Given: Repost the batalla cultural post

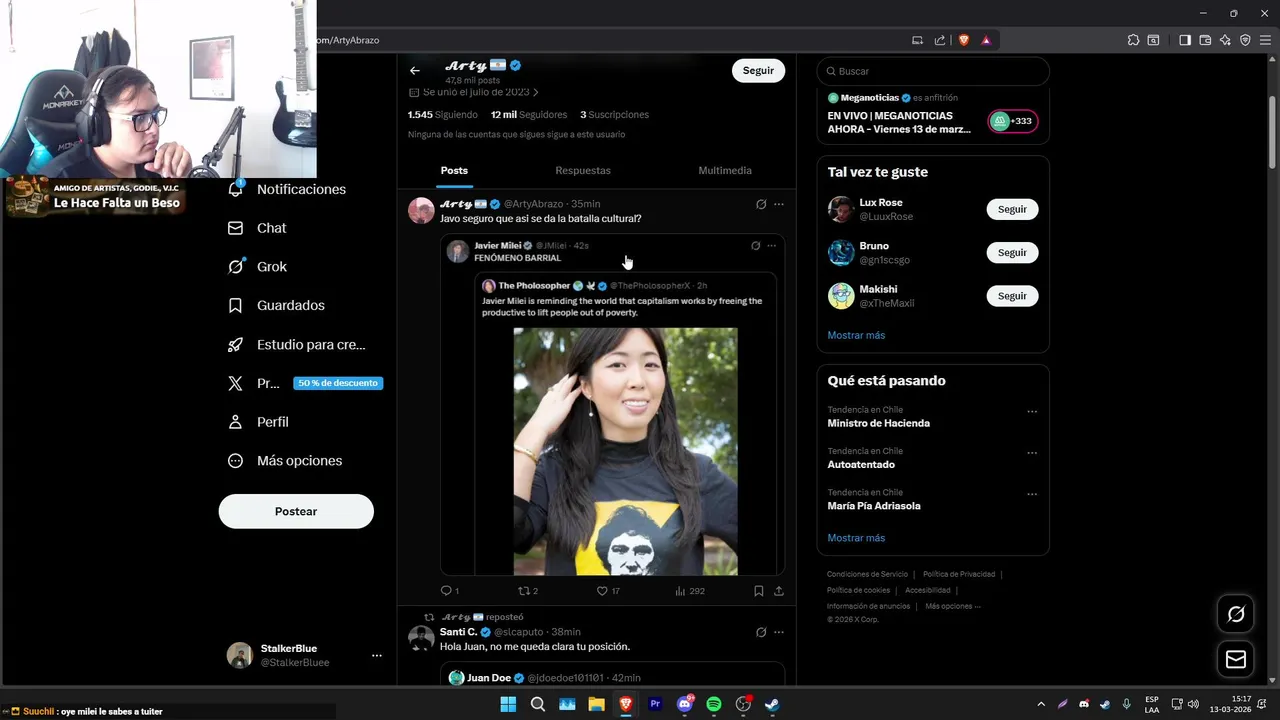Looking at the screenshot, I should [528, 591].
